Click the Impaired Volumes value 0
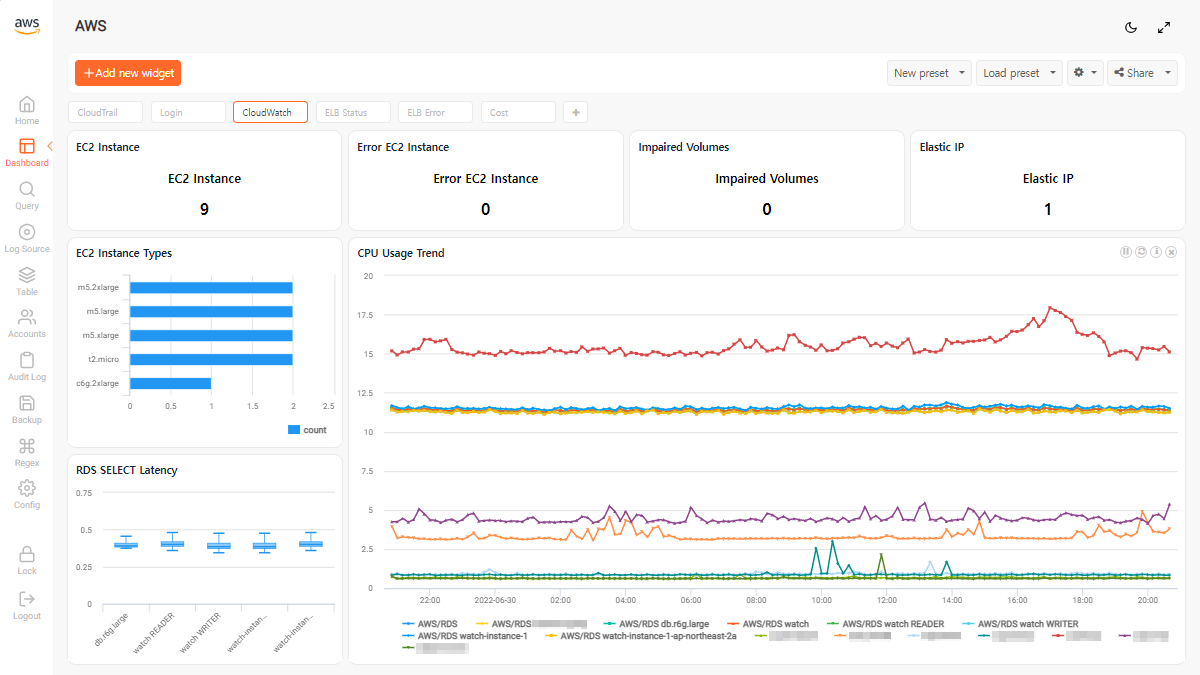1200x675 pixels. [767, 209]
